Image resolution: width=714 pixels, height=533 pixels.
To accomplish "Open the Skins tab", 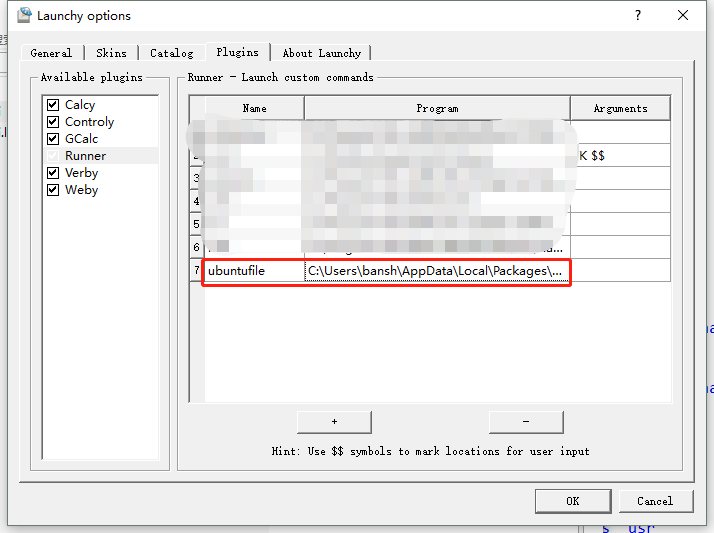I will [112, 53].
